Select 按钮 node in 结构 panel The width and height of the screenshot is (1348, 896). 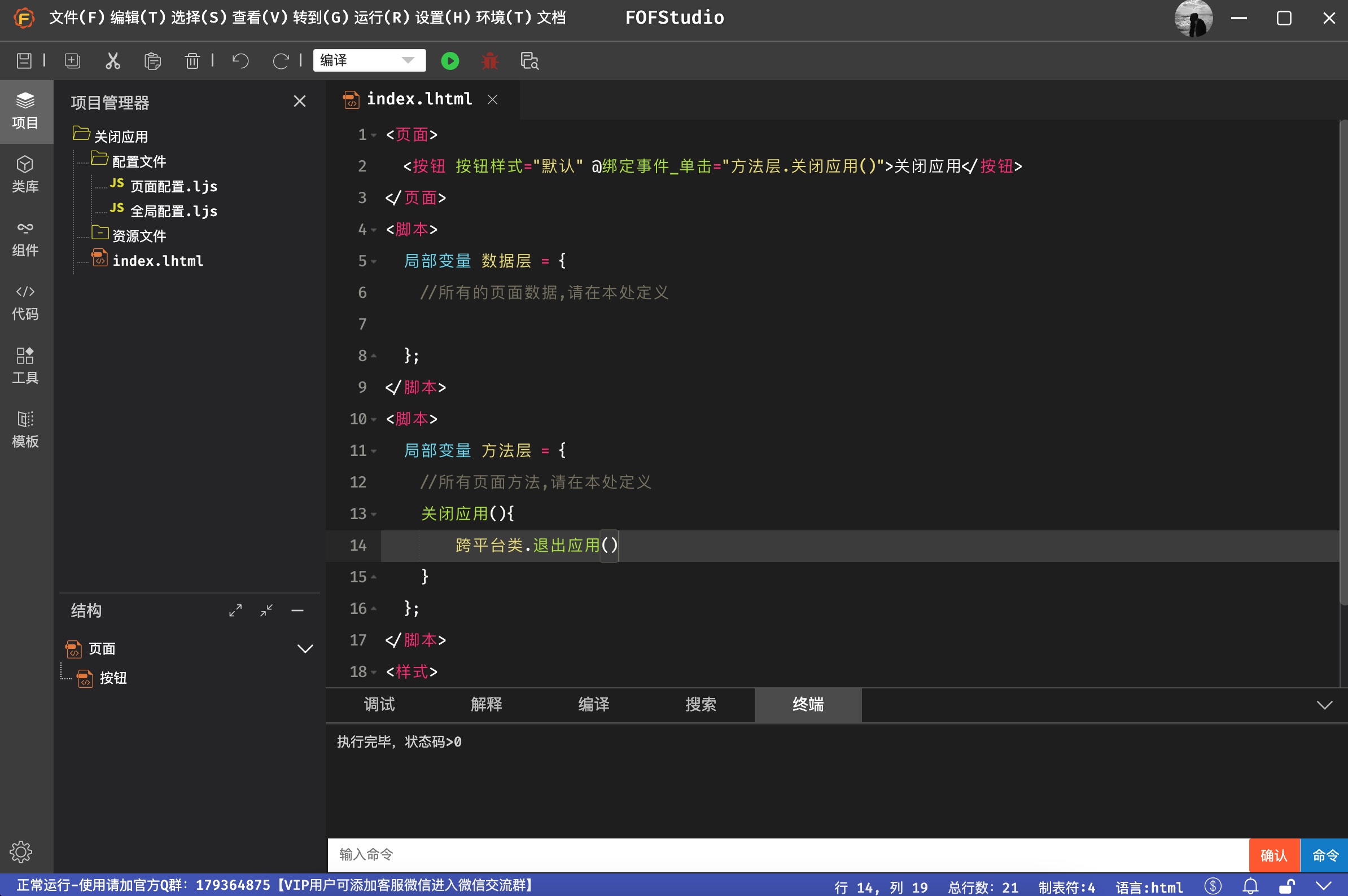pos(113,678)
